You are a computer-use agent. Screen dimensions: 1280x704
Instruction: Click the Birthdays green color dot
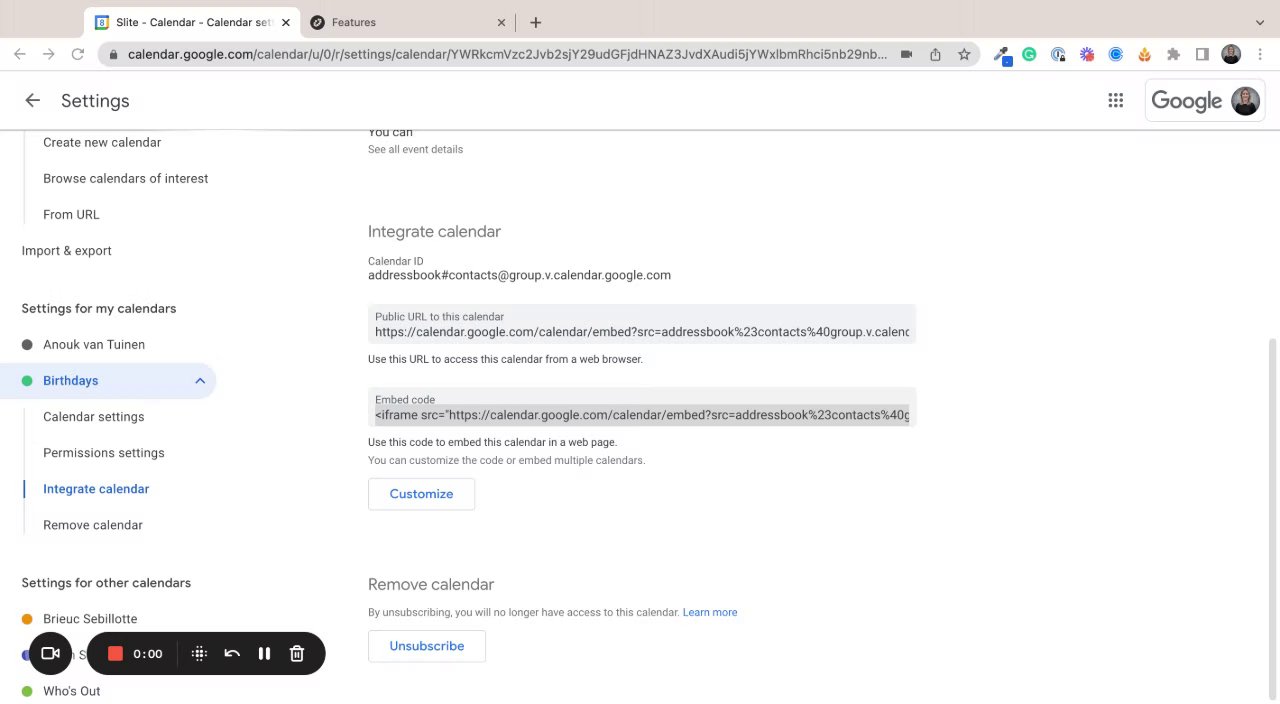tap(27, 381)
